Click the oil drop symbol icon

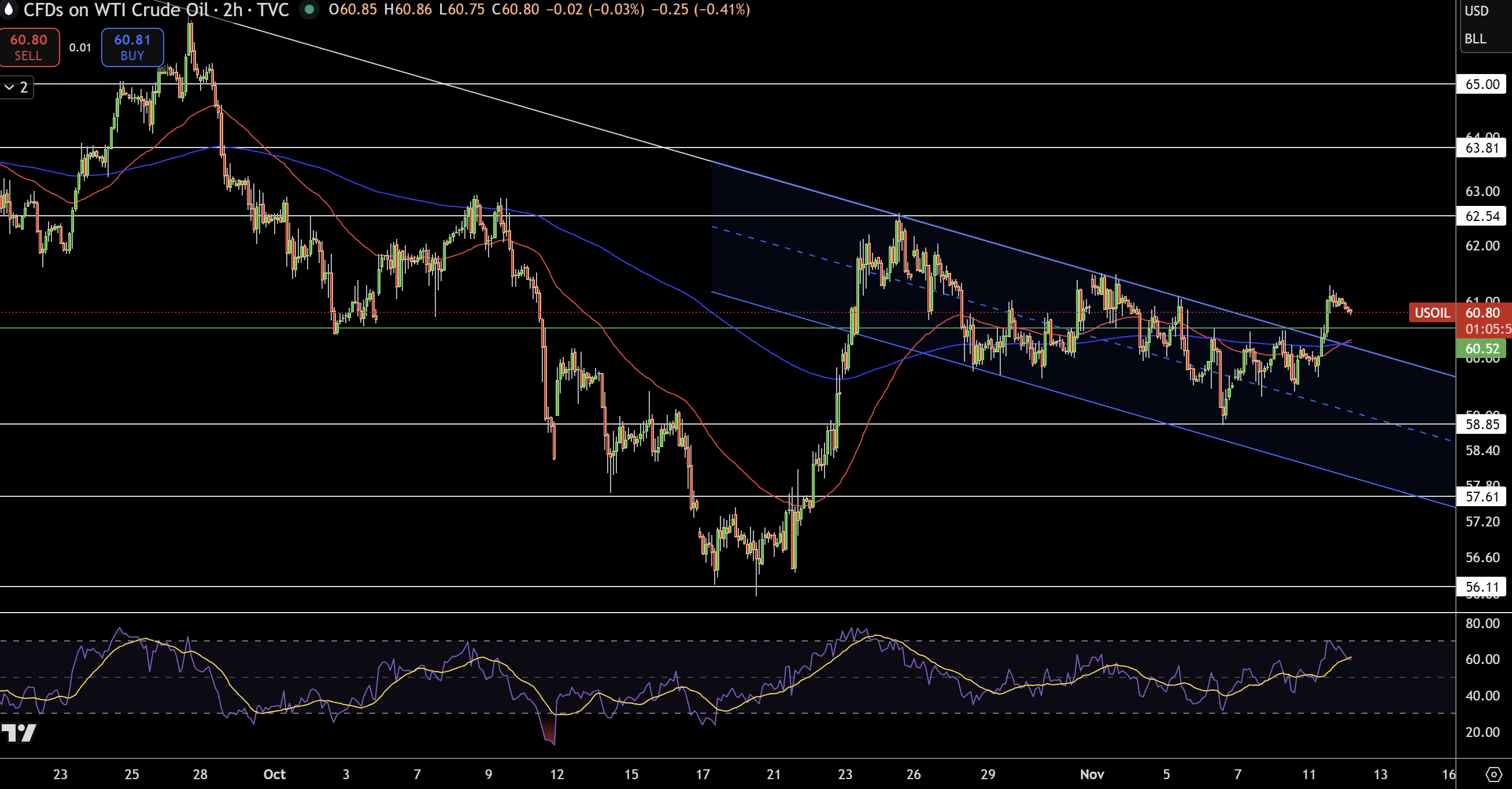(x=8, y=9)
